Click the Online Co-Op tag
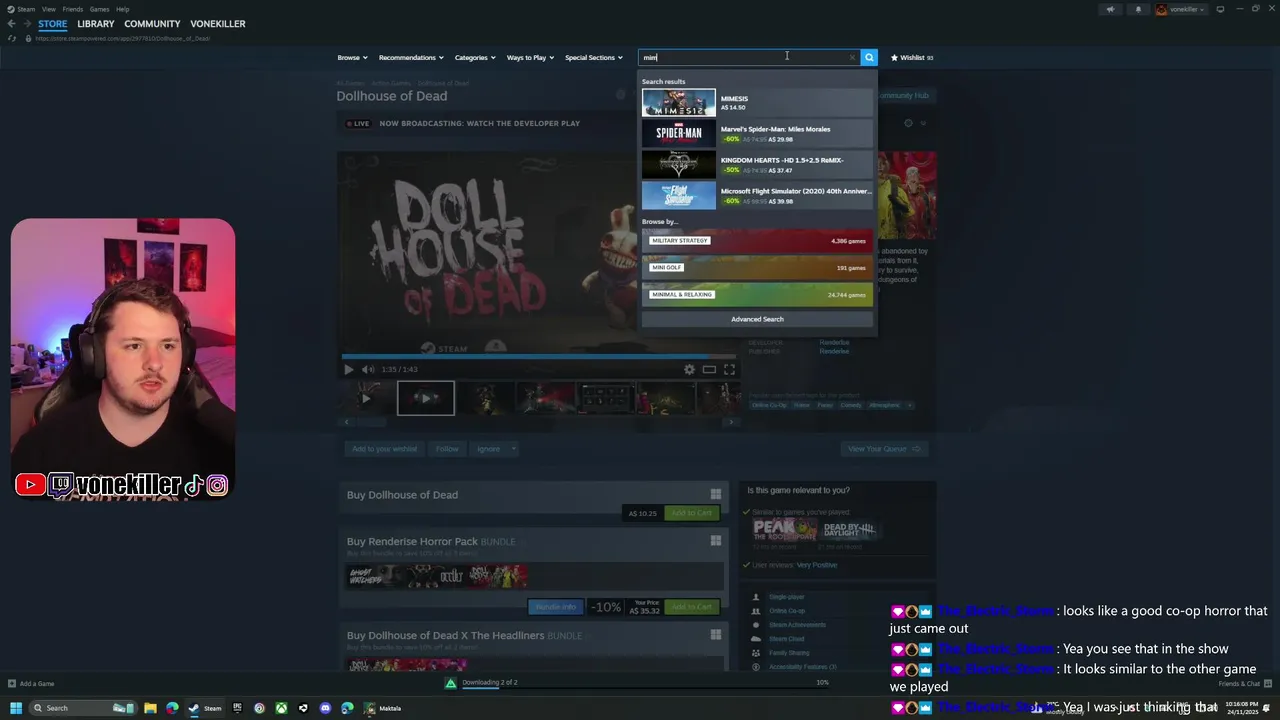1280x720 pixels. (x=769, y=405)
